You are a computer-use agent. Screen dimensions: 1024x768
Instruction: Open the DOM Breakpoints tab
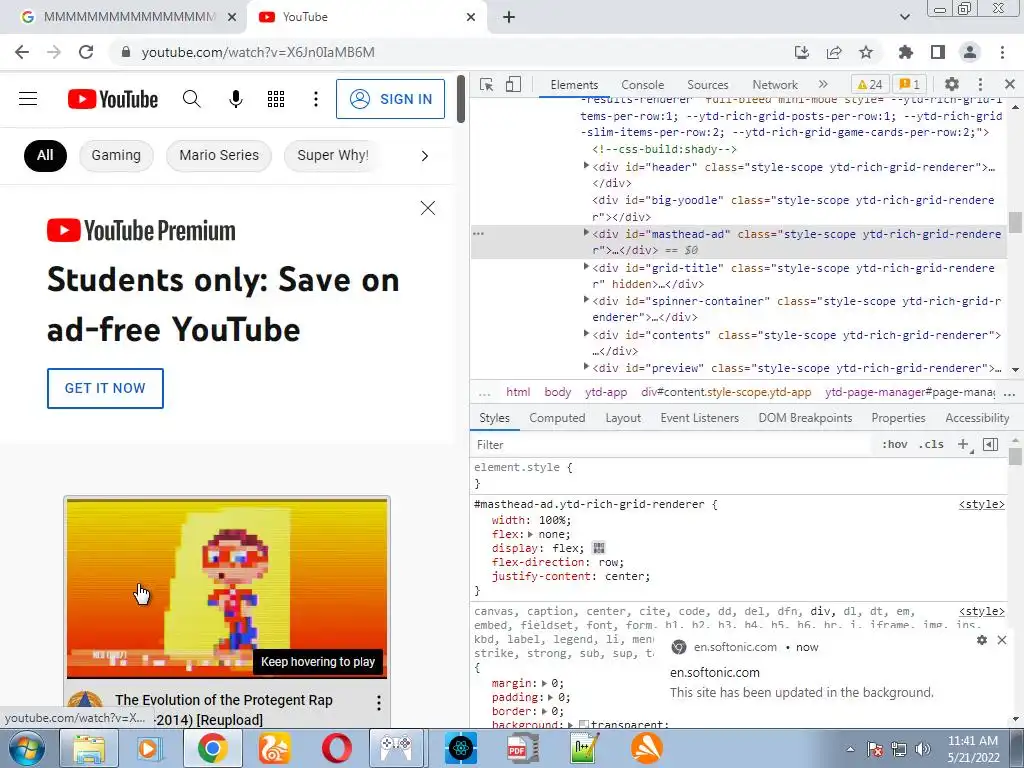coord(805,418)
